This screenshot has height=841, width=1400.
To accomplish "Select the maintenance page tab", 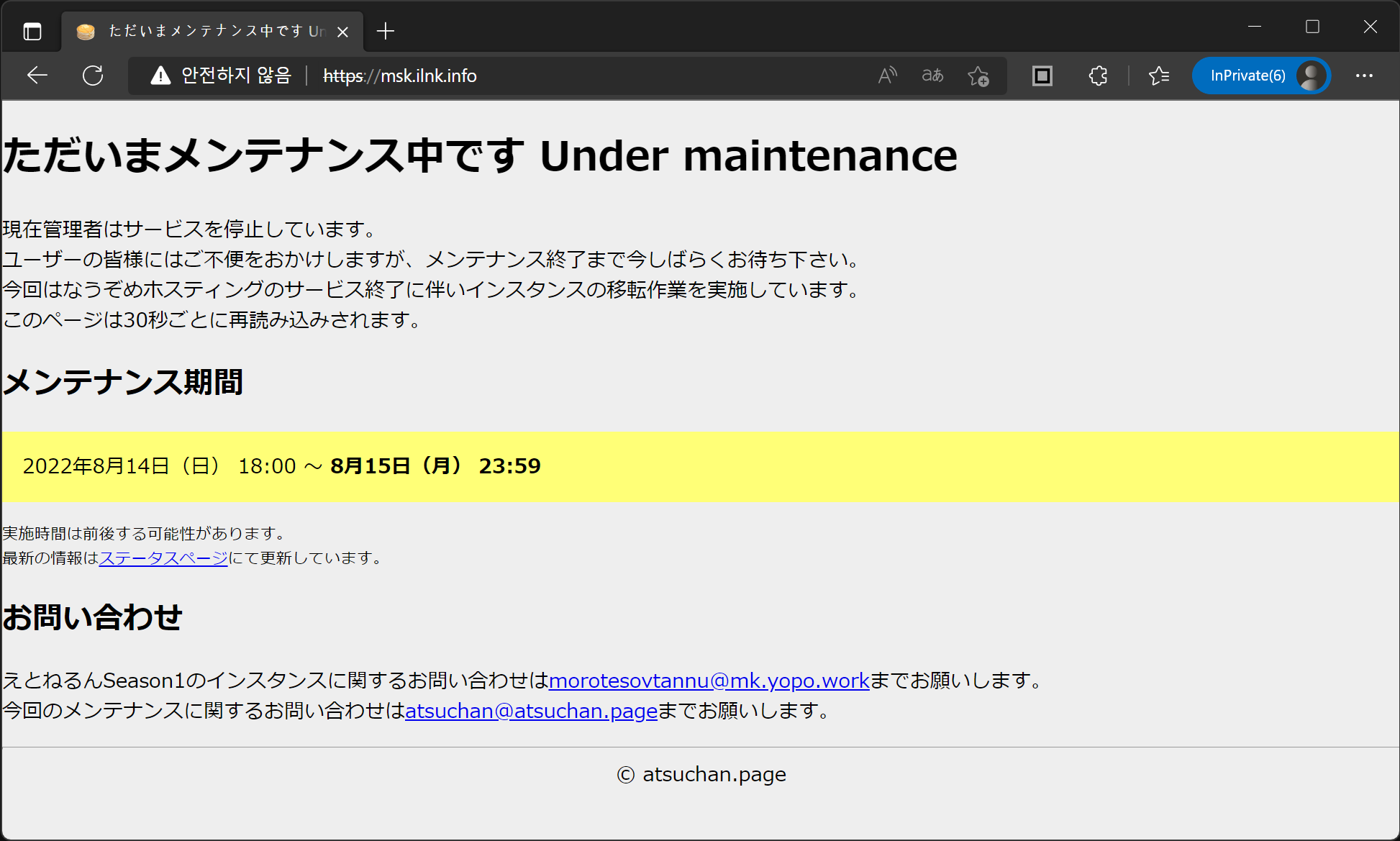I will [x=209, y=31].
